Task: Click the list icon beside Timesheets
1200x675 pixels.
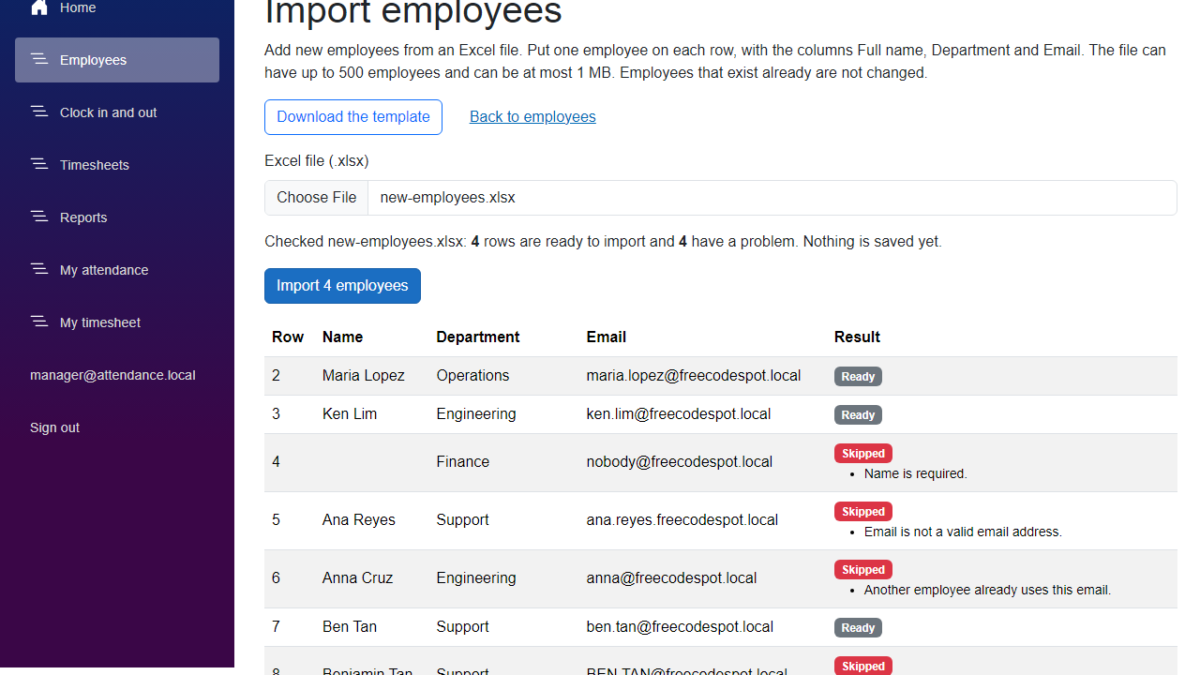Action: (x=39, y=165)
